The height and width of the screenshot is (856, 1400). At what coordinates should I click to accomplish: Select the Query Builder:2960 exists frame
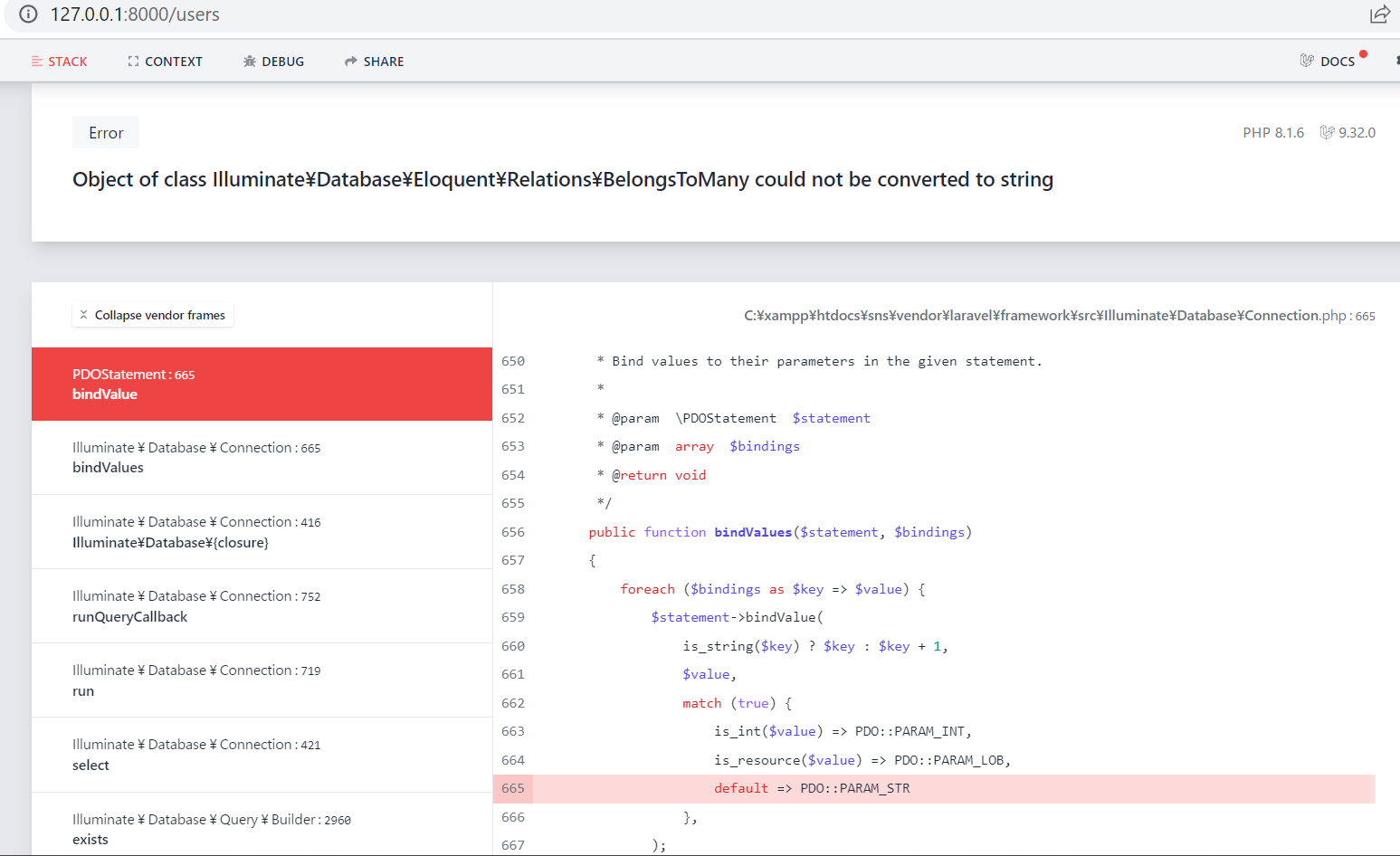262,824
